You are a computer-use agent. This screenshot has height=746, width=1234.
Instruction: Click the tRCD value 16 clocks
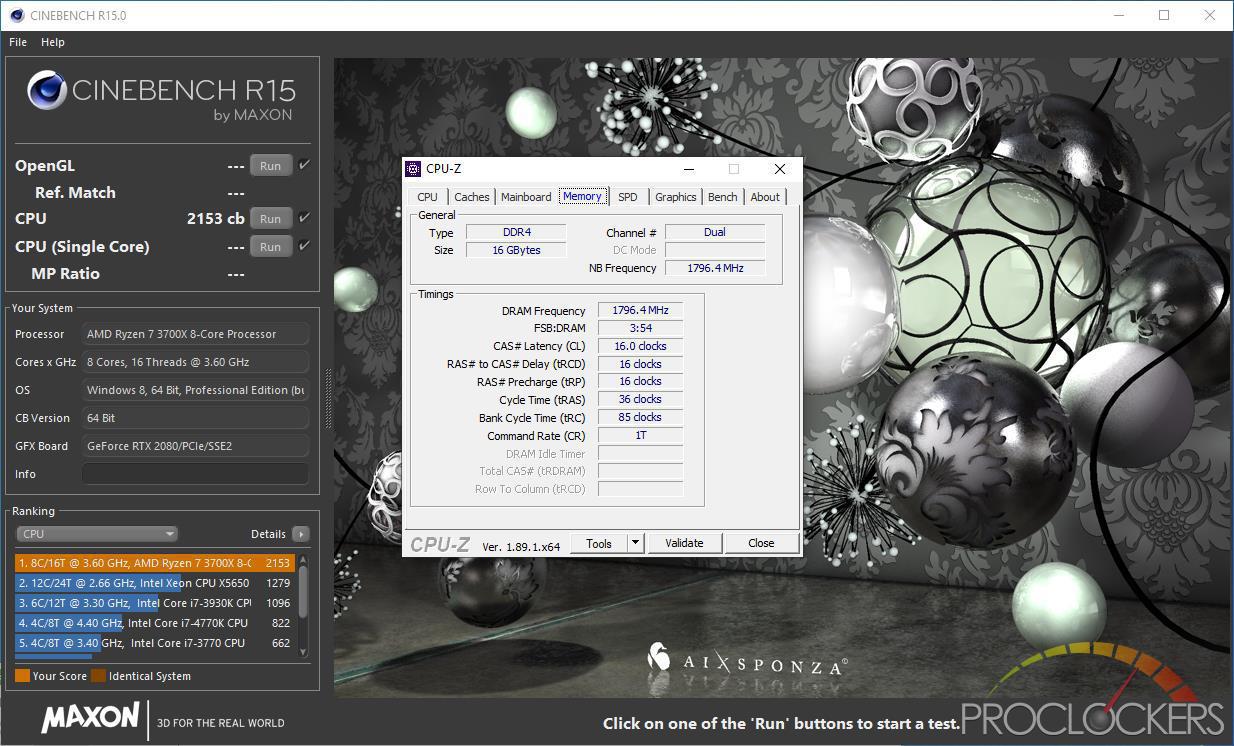coord(640,364)
